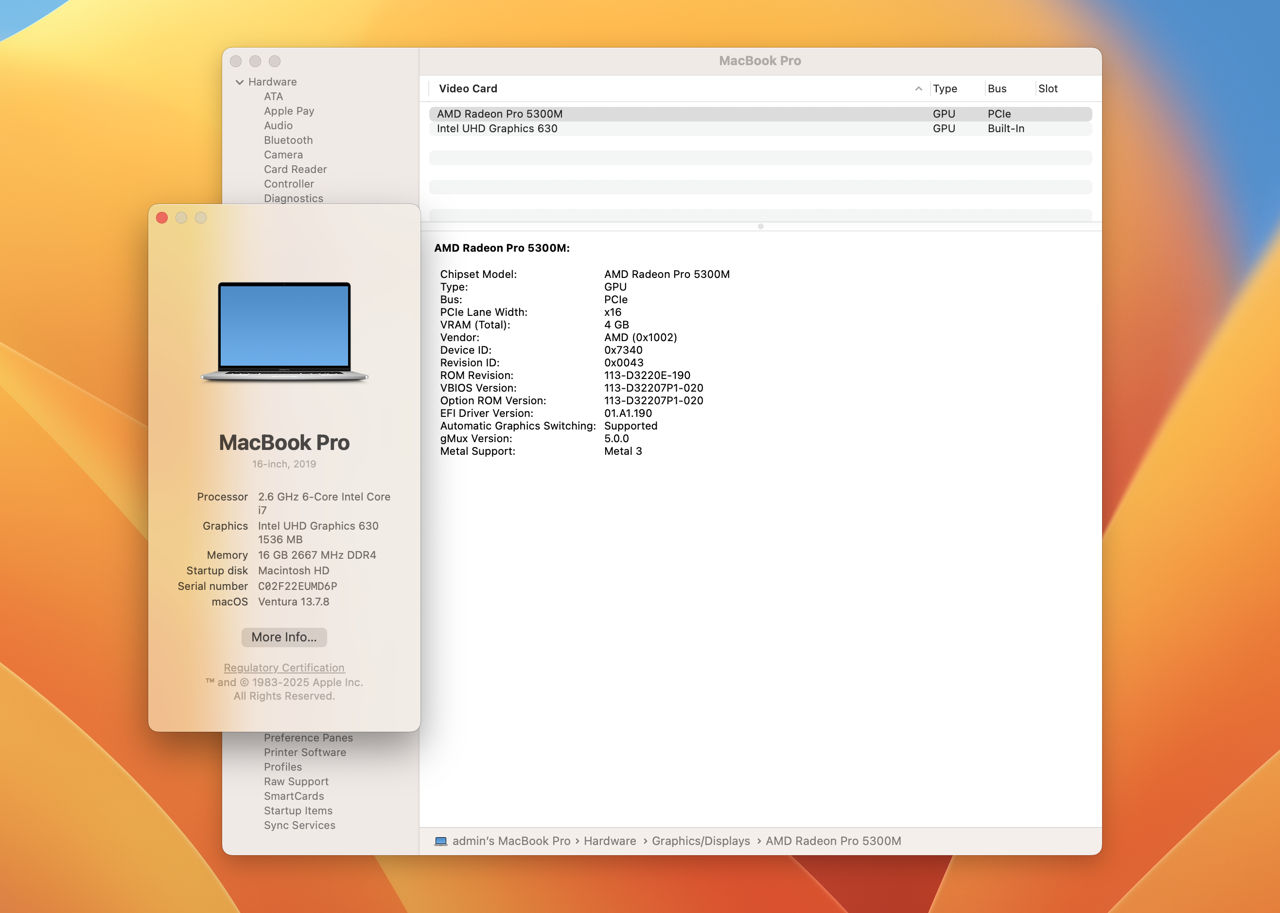Image resolution: width=1280 pixels, height=913 pixels.
Task: Select Apple Pay in the sidebar
Action: [x=289, y=111]
